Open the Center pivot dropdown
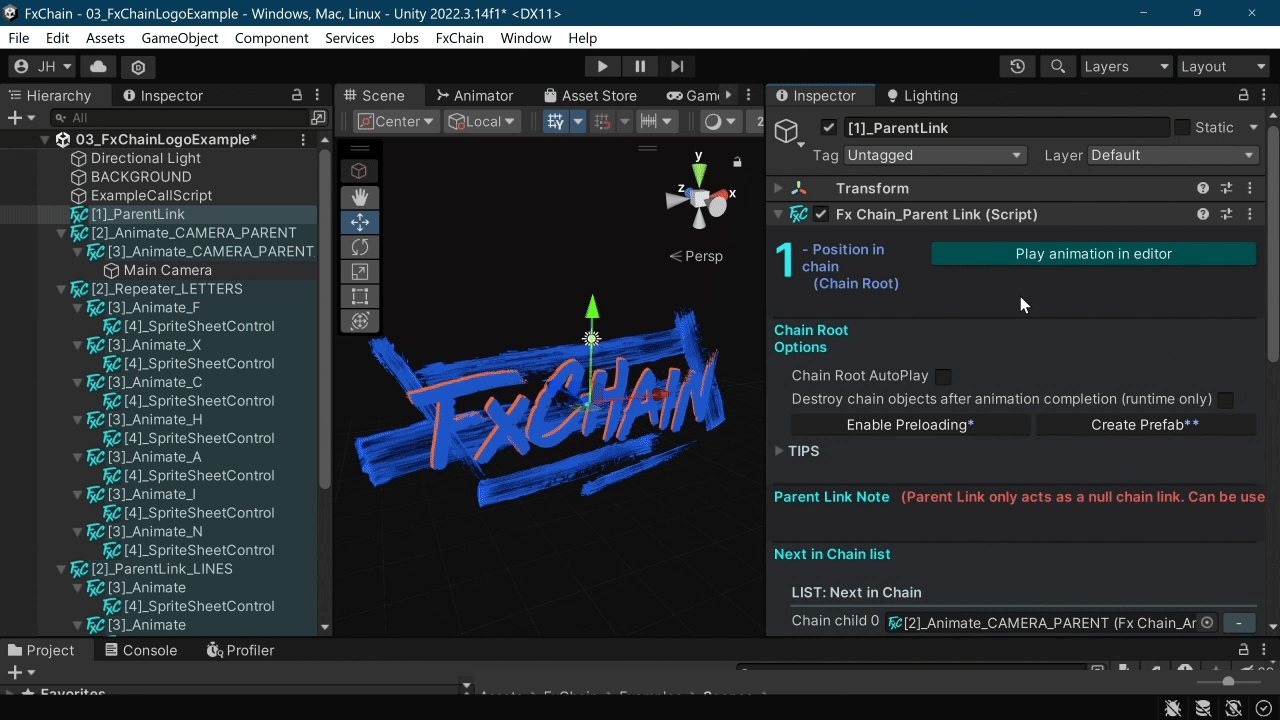 point(396,121)
